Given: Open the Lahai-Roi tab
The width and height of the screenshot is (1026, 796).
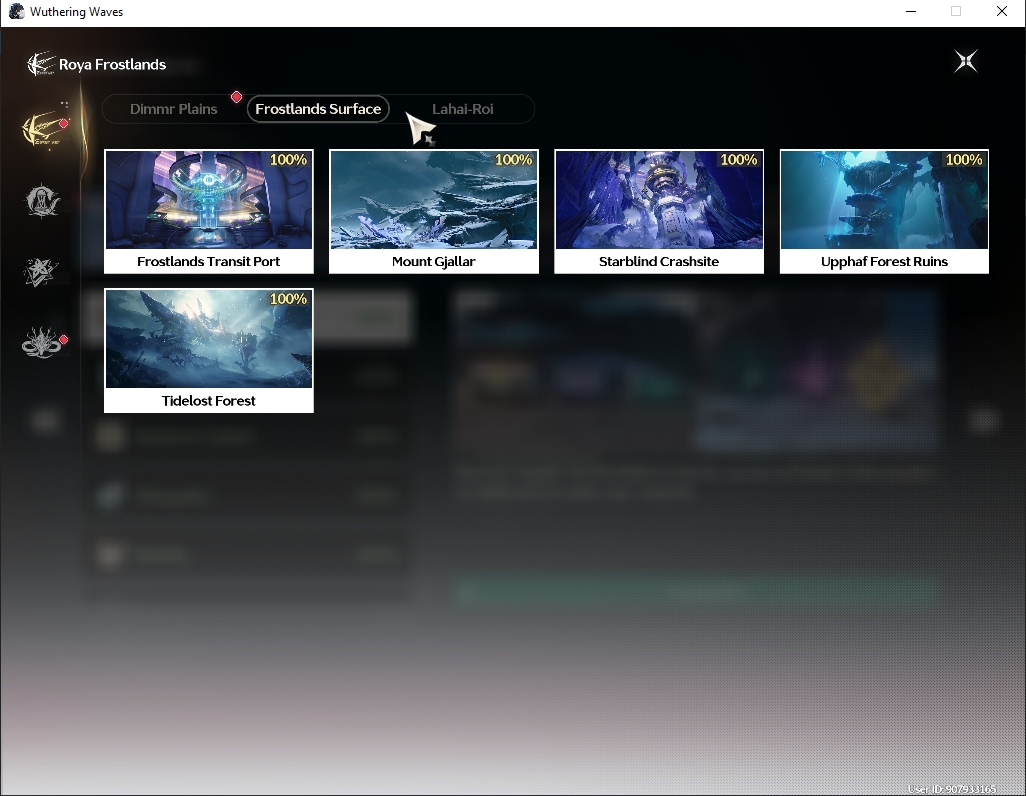Looking at the screenshot, I should (x=463, y=109).
